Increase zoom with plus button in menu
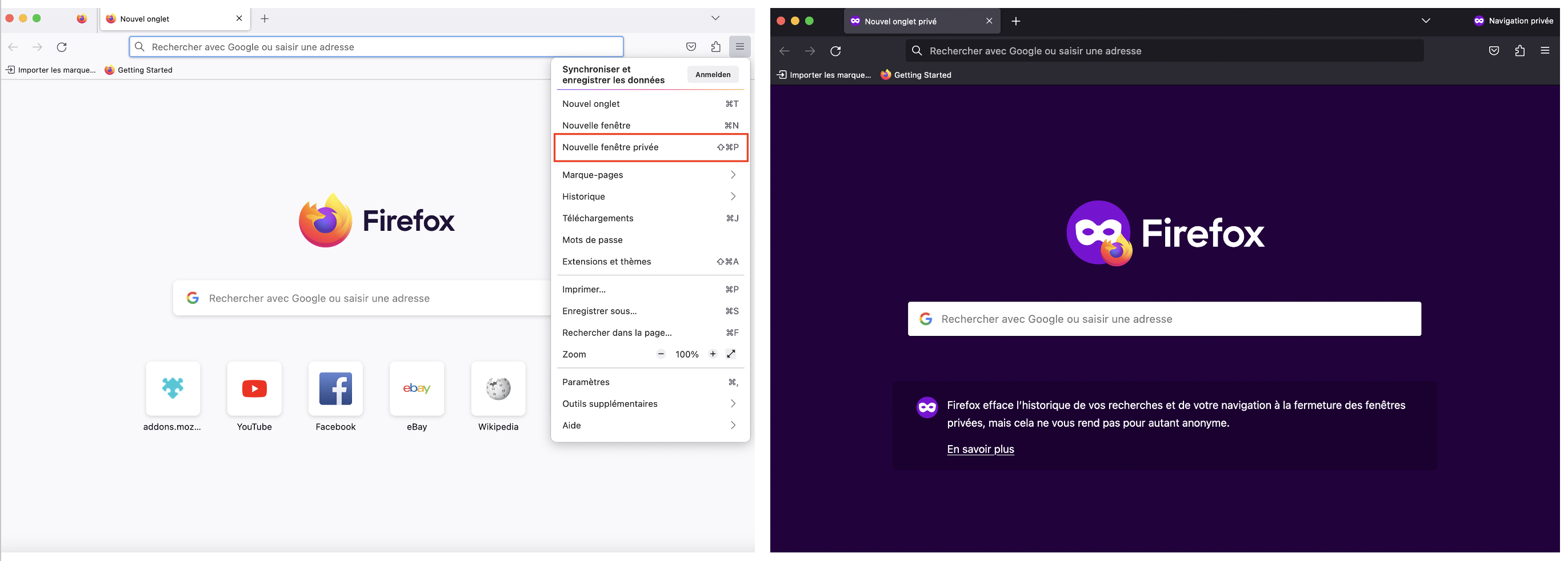 click(713, 354)
